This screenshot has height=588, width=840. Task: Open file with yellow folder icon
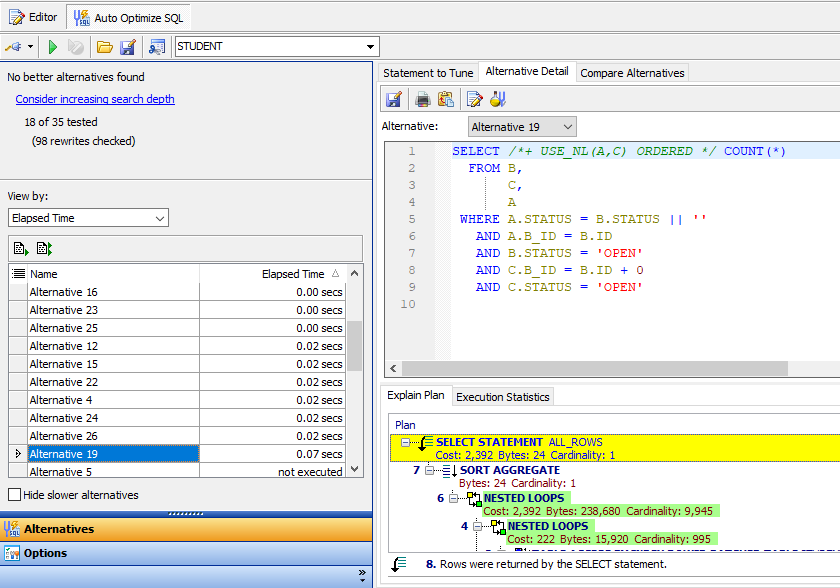[104, 47]
